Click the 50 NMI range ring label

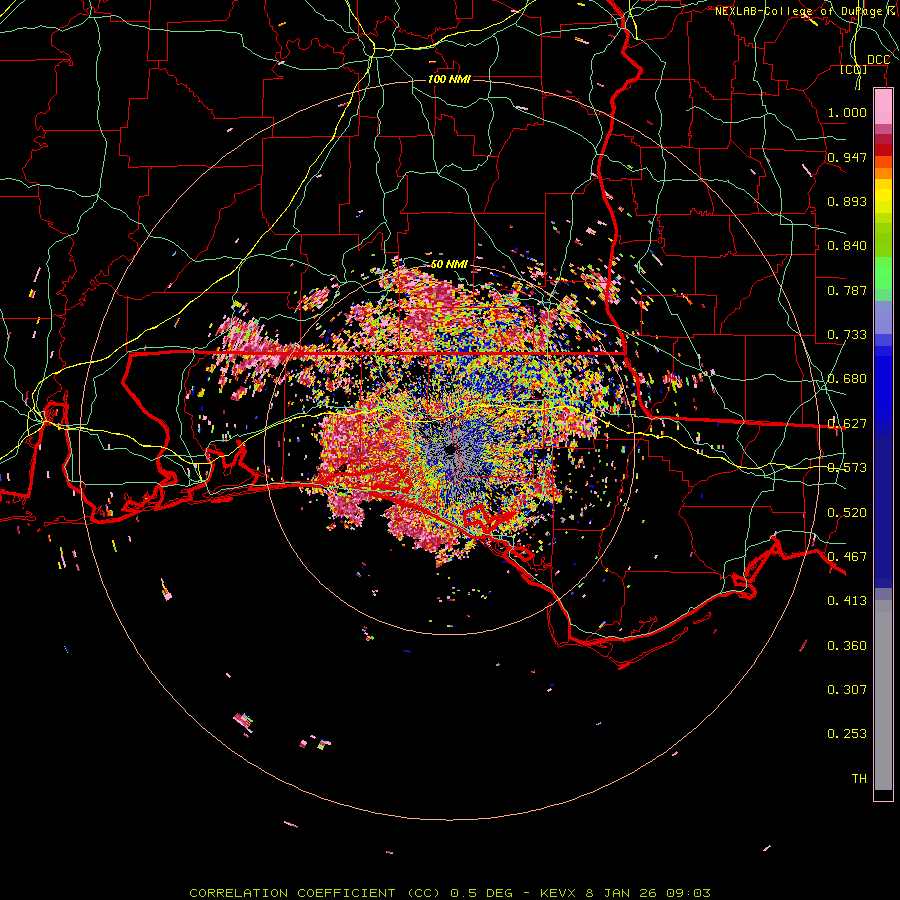(449, 264)
